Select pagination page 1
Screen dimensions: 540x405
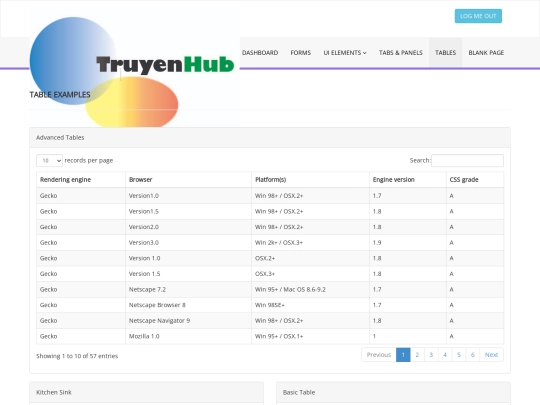[x=403, y=355]
